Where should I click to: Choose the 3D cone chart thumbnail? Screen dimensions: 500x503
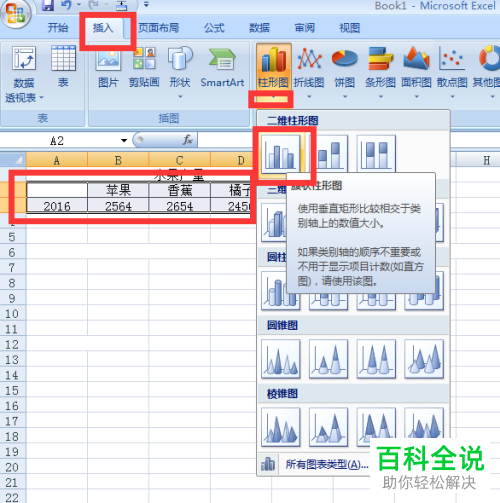coord(424,359)
